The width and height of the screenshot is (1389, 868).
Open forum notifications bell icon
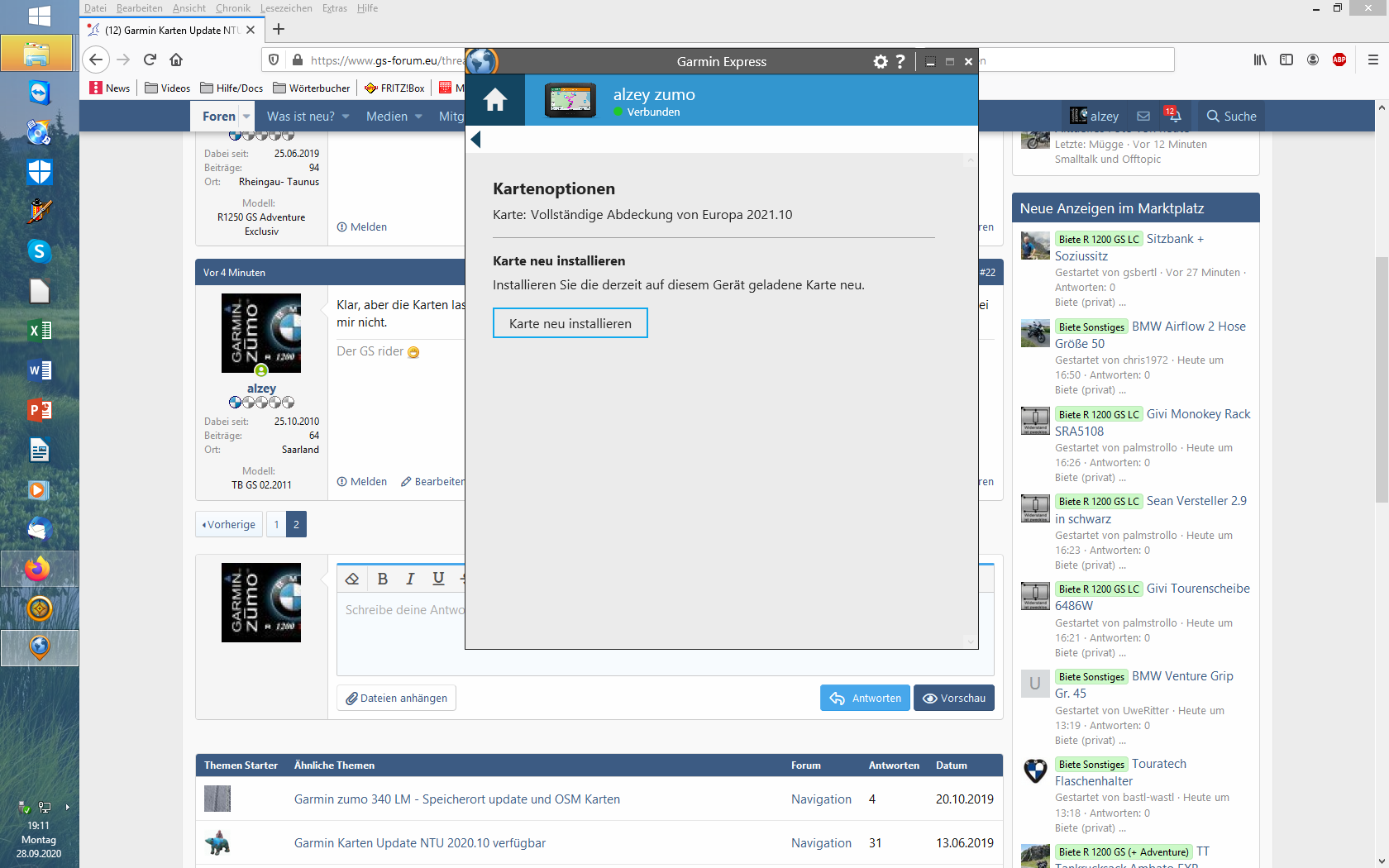[x=1173, y=117]
